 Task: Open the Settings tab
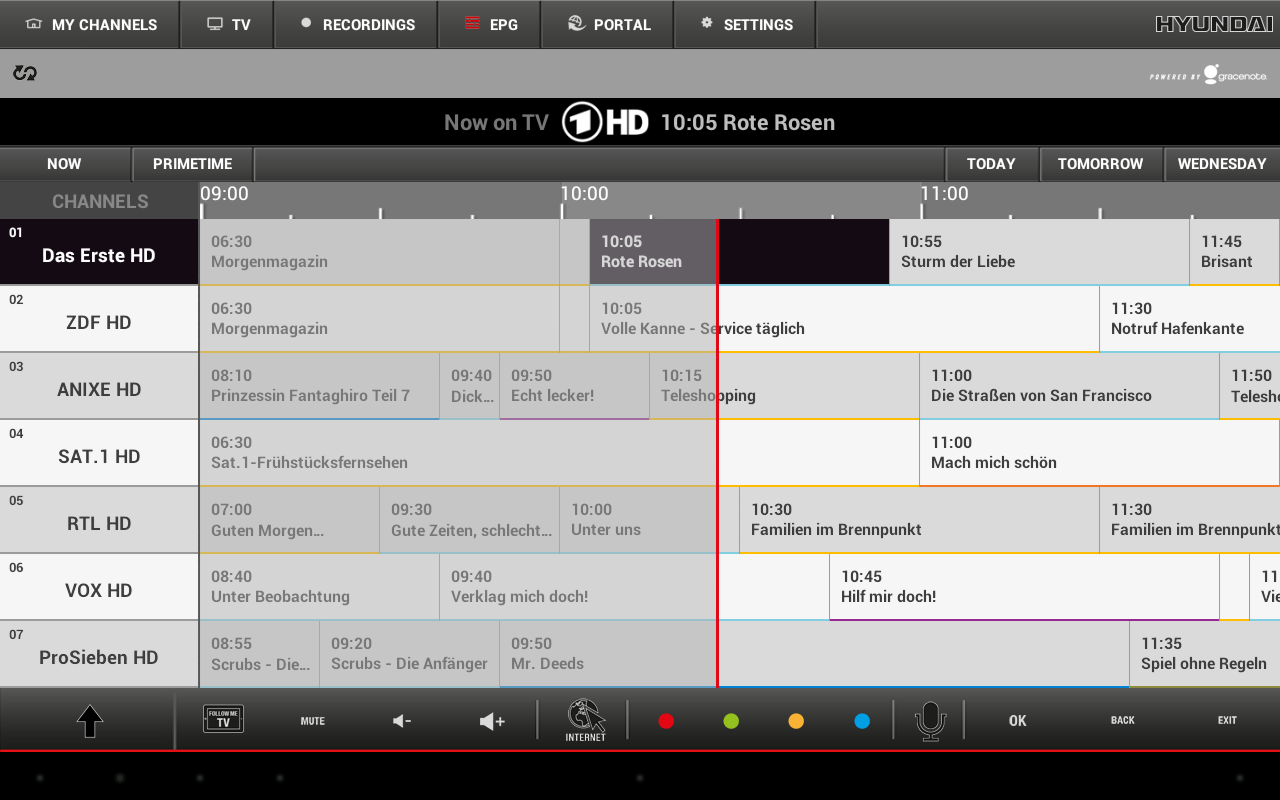[745, 24]
